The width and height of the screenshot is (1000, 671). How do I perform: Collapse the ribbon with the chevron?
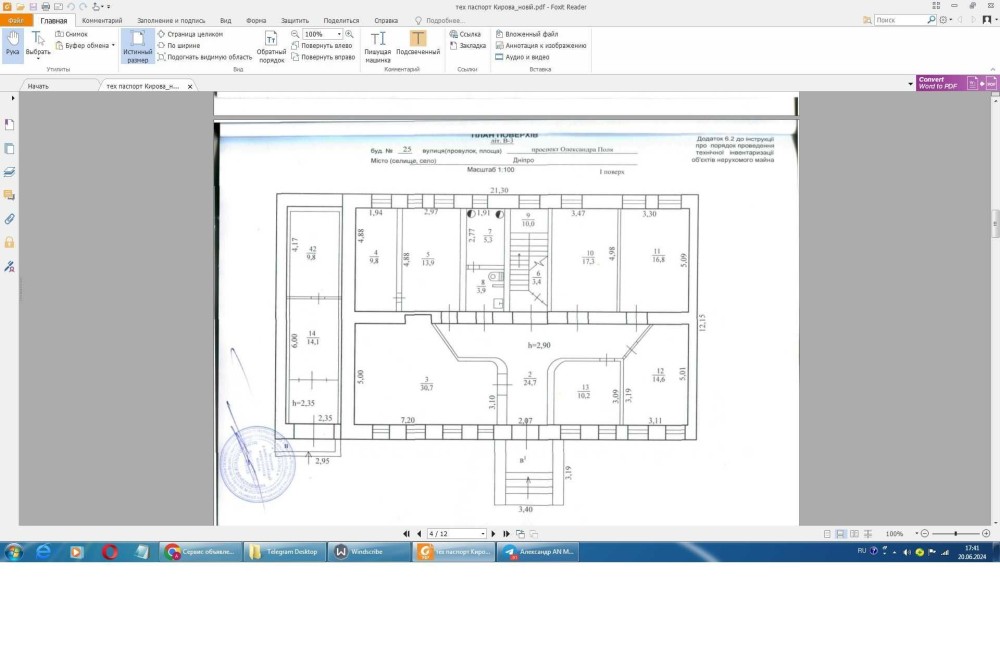point(992,69)
